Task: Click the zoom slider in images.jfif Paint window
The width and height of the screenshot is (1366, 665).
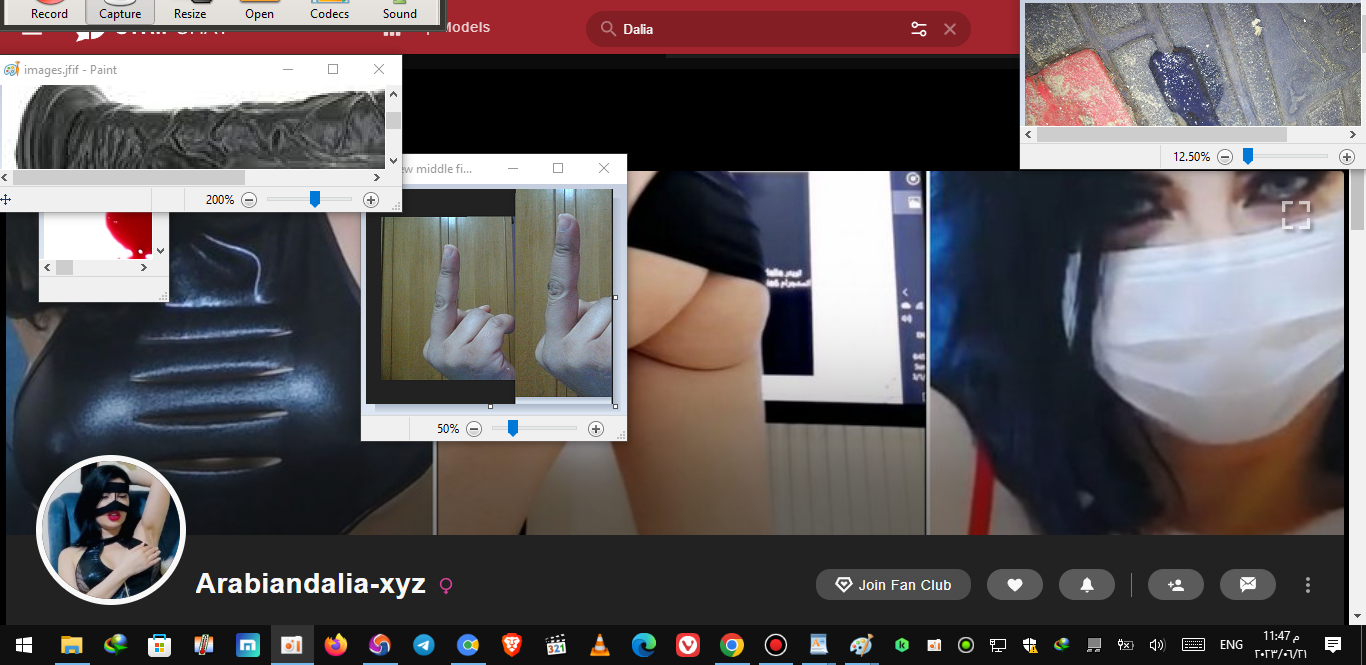Action: coord(314,200)
